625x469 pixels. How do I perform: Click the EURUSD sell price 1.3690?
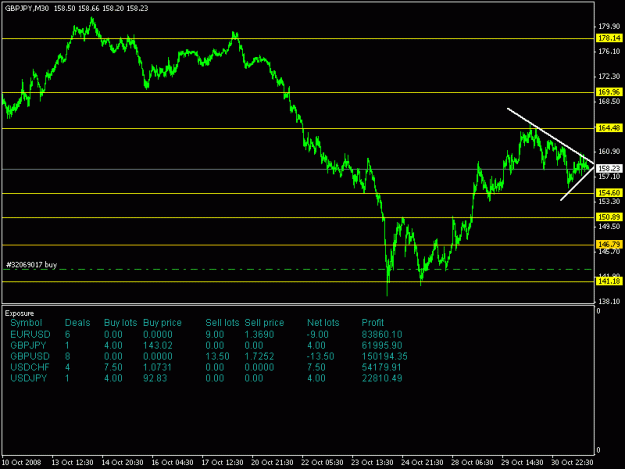point(259,335)
